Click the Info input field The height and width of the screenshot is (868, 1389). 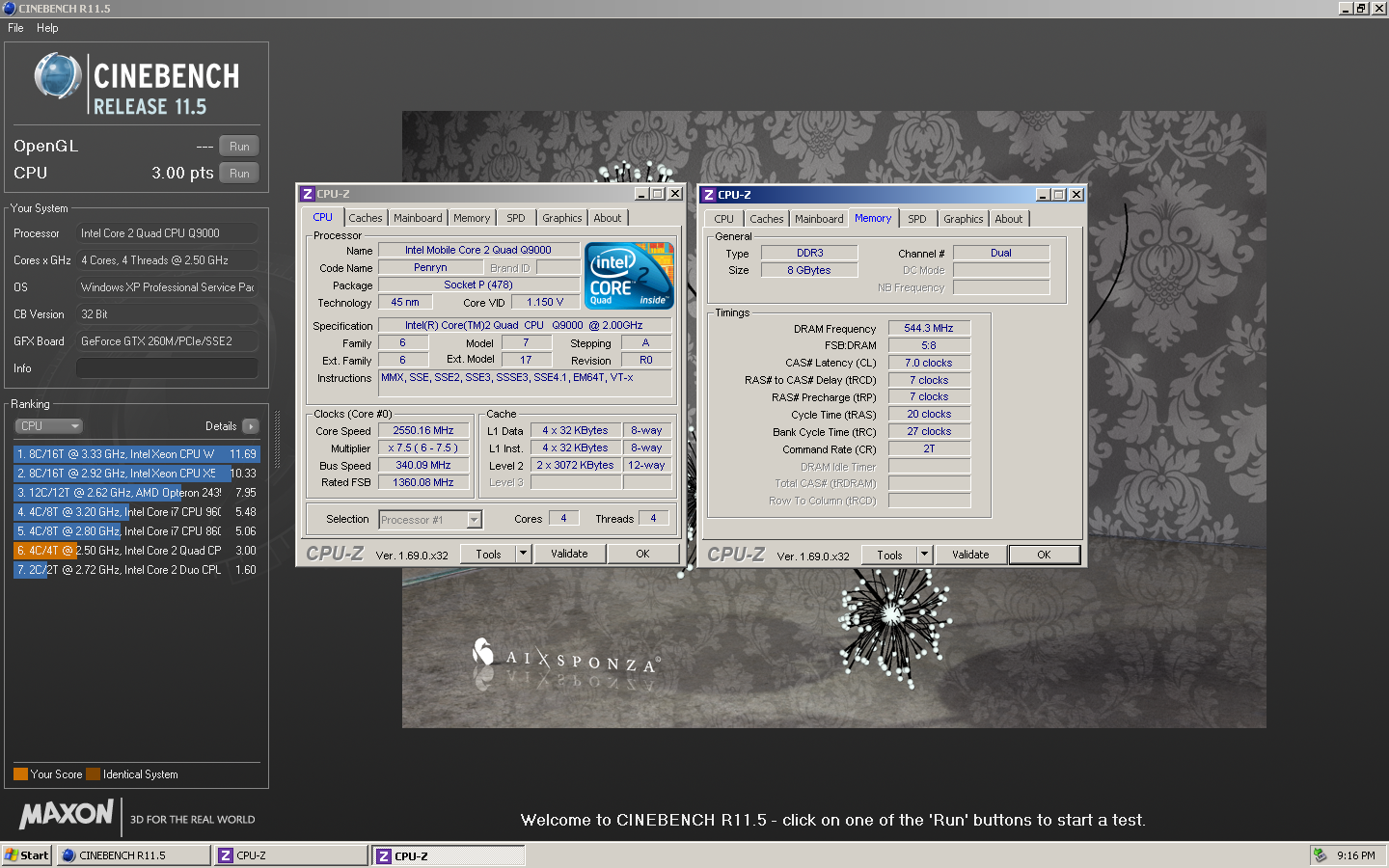click(167, 368)
